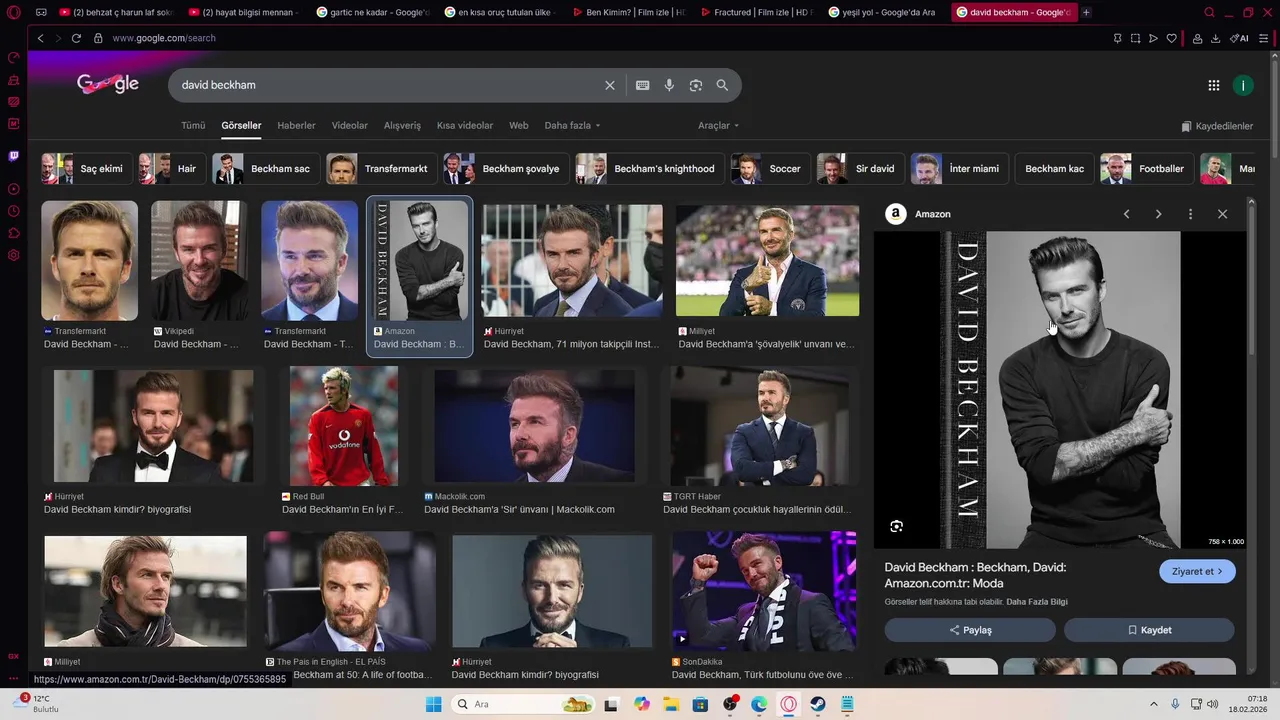Open Opera easy setup menu icon
Screen dimensions: 1280x720
(1265, 38)
